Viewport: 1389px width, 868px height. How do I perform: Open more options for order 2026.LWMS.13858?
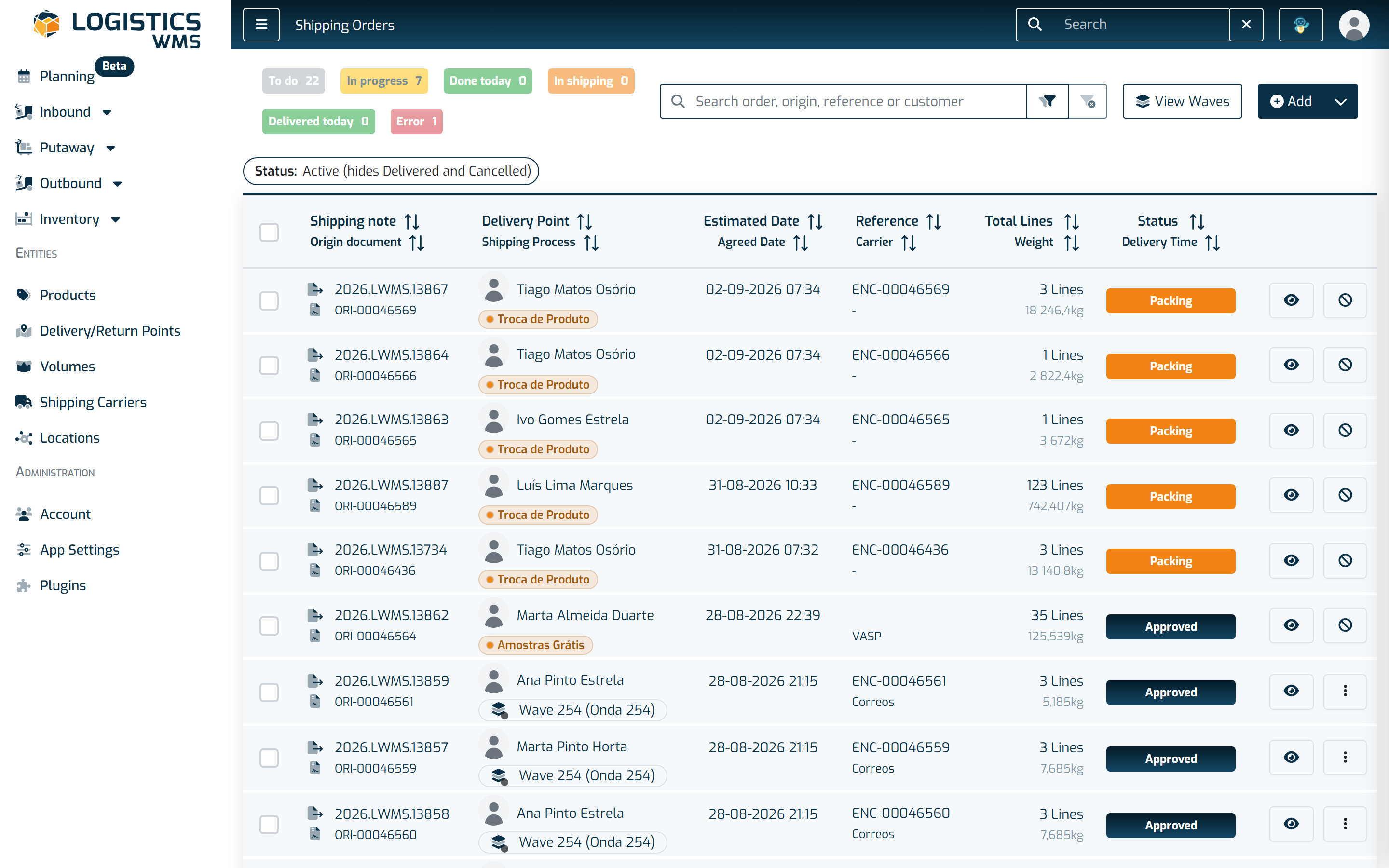[1345, 825]
